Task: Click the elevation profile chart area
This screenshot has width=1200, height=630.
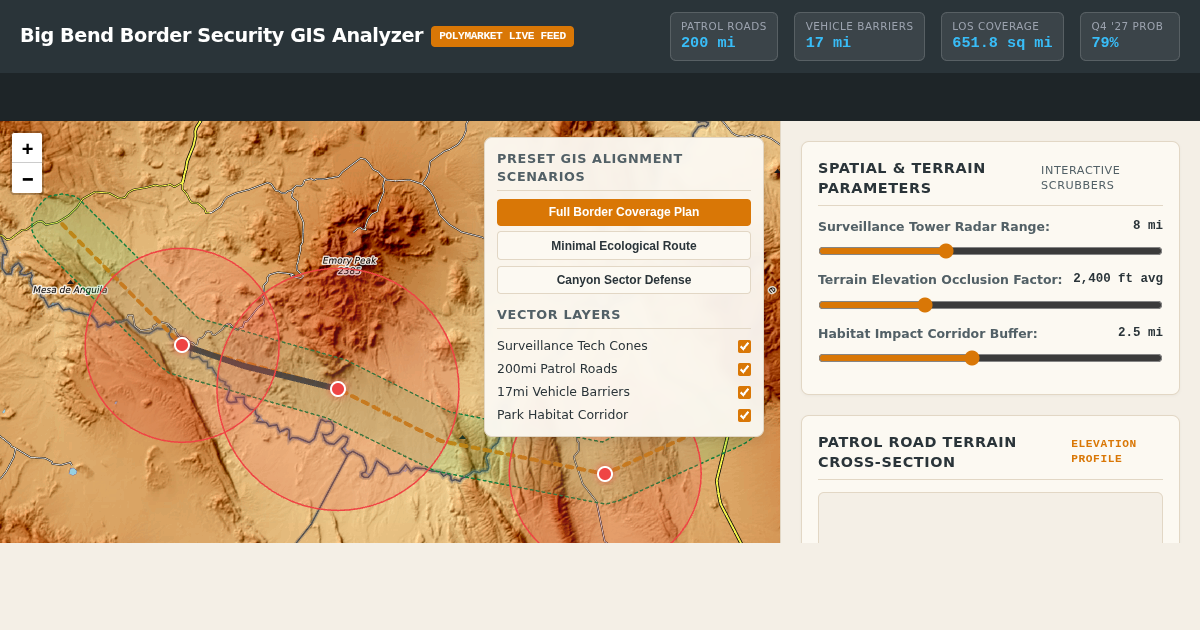Action: (x=990, y=518)
